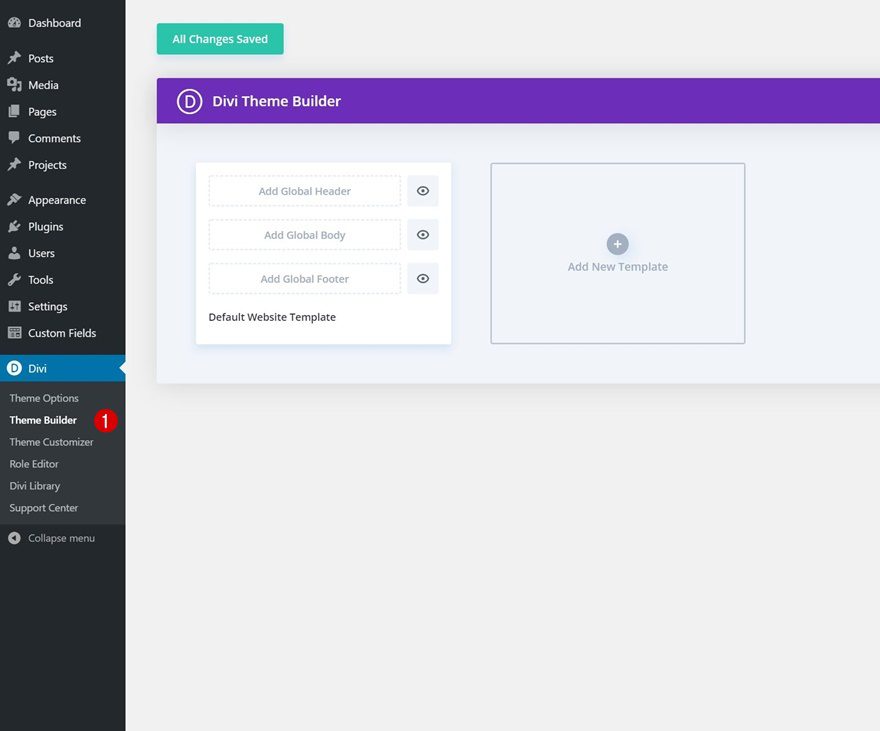Toggle the Global Body eye icon
The image size is (880, 731).
422,234
